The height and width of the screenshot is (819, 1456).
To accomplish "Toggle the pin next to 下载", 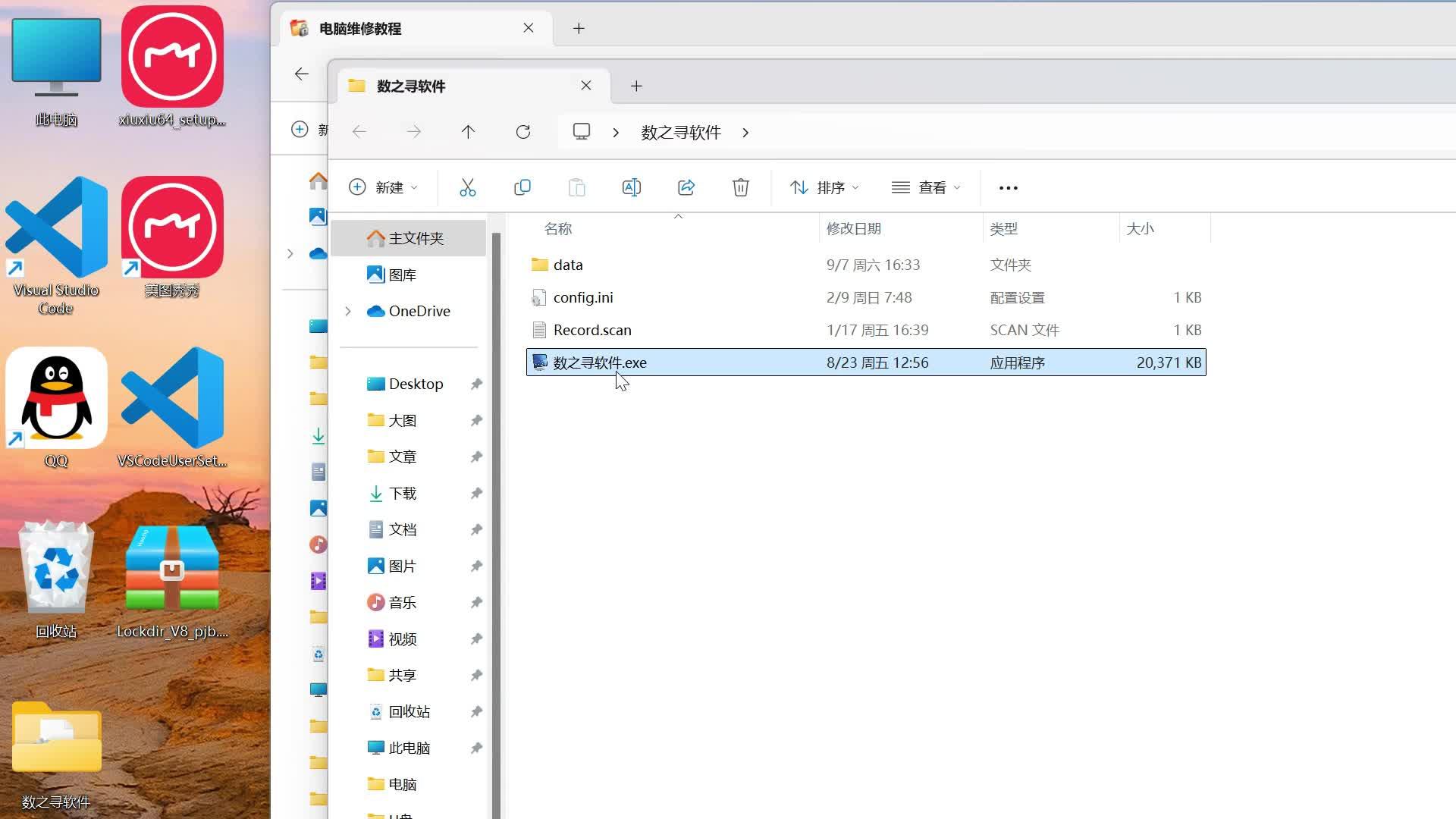I will point(476,494).
